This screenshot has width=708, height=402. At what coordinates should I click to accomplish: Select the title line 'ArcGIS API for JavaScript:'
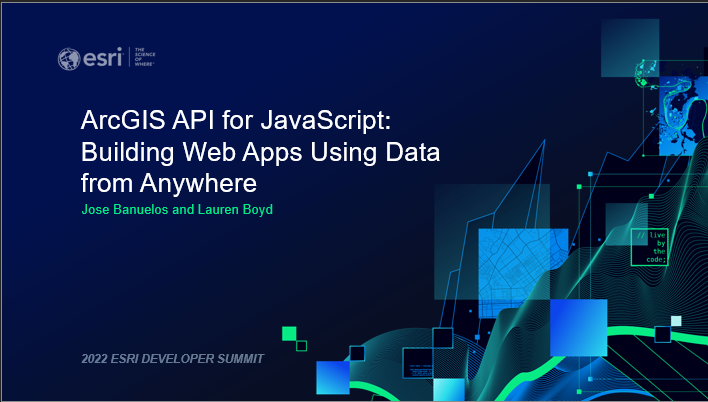[x=236, y=121]
